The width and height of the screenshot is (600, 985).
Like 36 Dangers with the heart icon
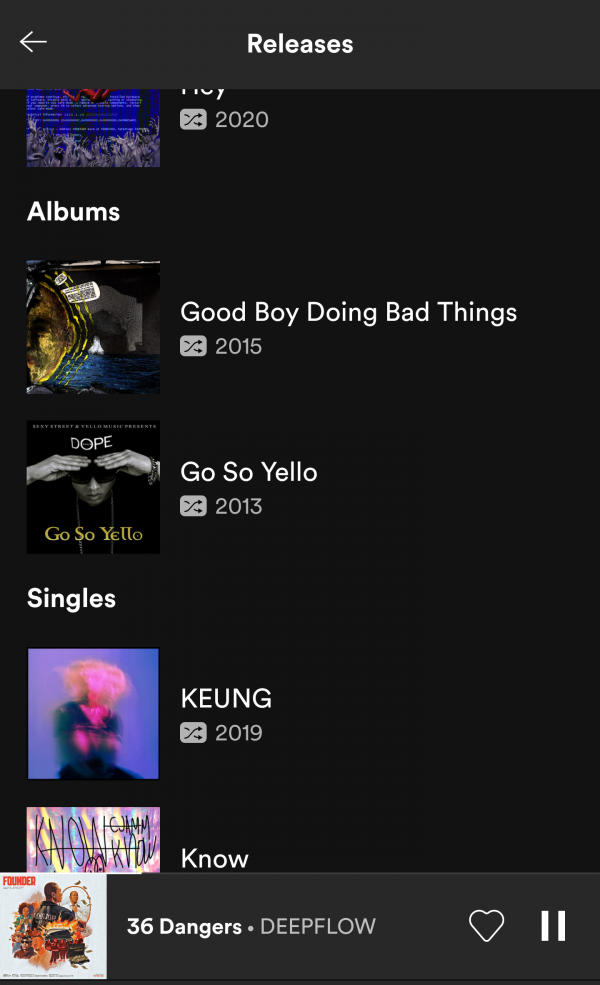click(x=487, y=926)
